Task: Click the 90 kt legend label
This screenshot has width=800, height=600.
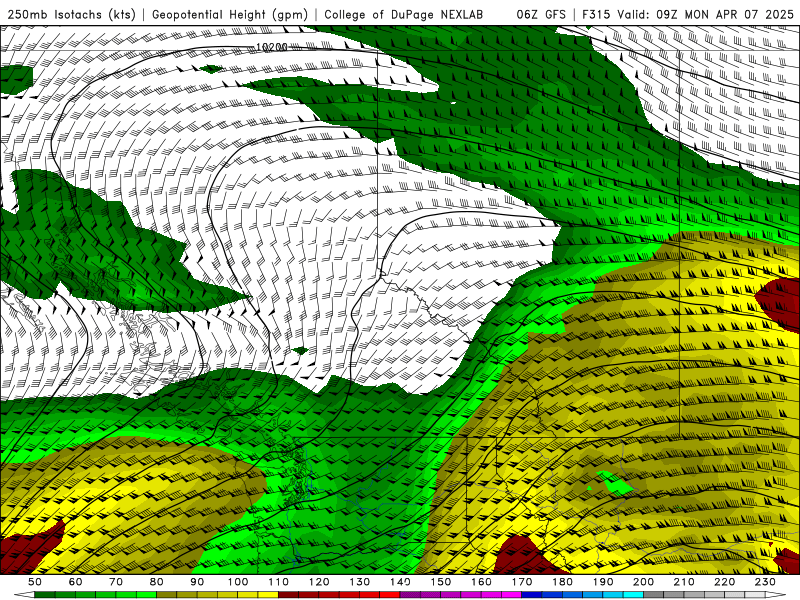Action: click(x=197, y=582)
